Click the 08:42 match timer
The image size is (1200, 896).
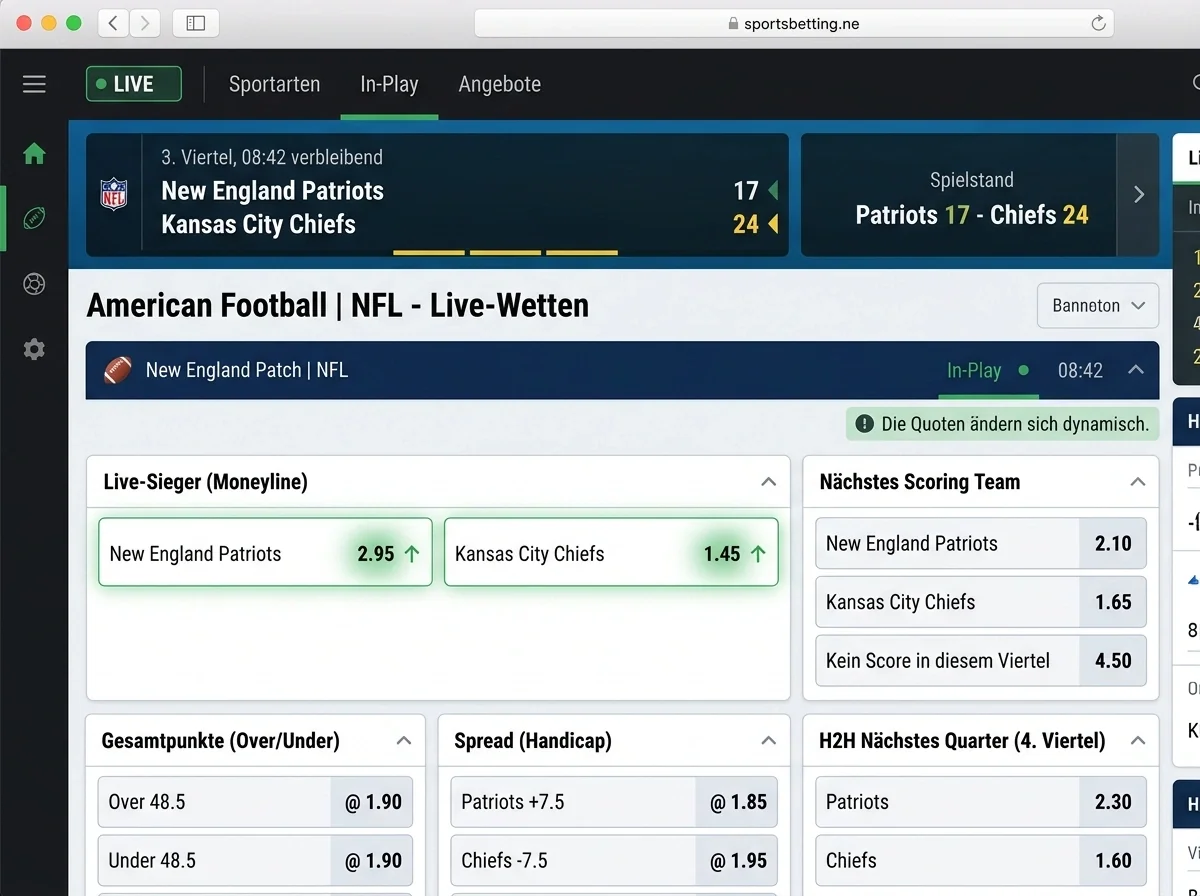click(1081, 371)
